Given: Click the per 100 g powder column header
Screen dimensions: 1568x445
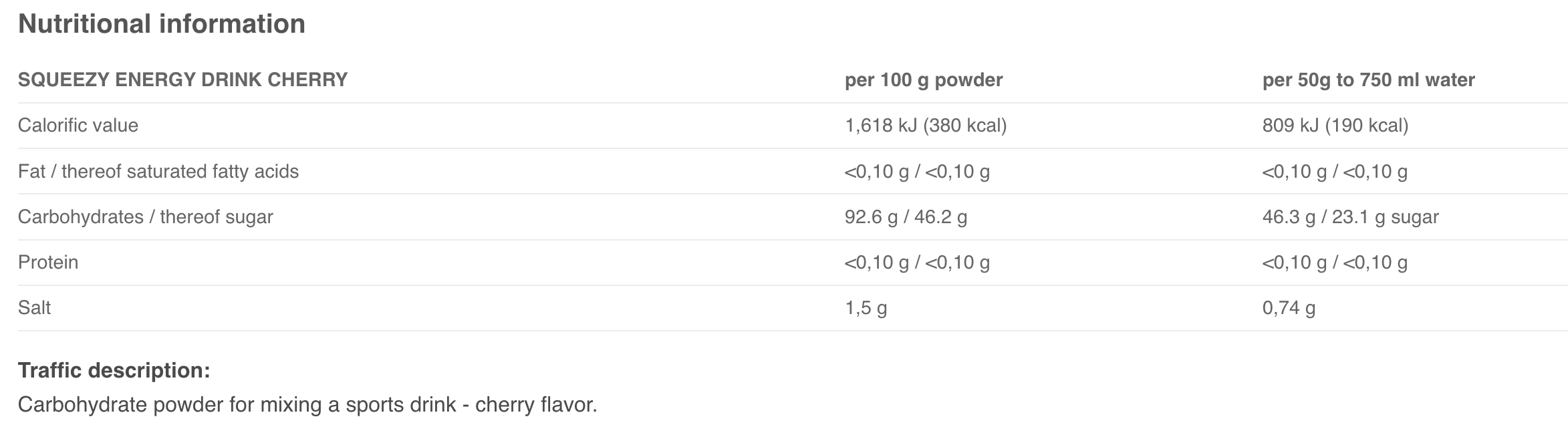Looking at the screenshot, I should (924, 80).
